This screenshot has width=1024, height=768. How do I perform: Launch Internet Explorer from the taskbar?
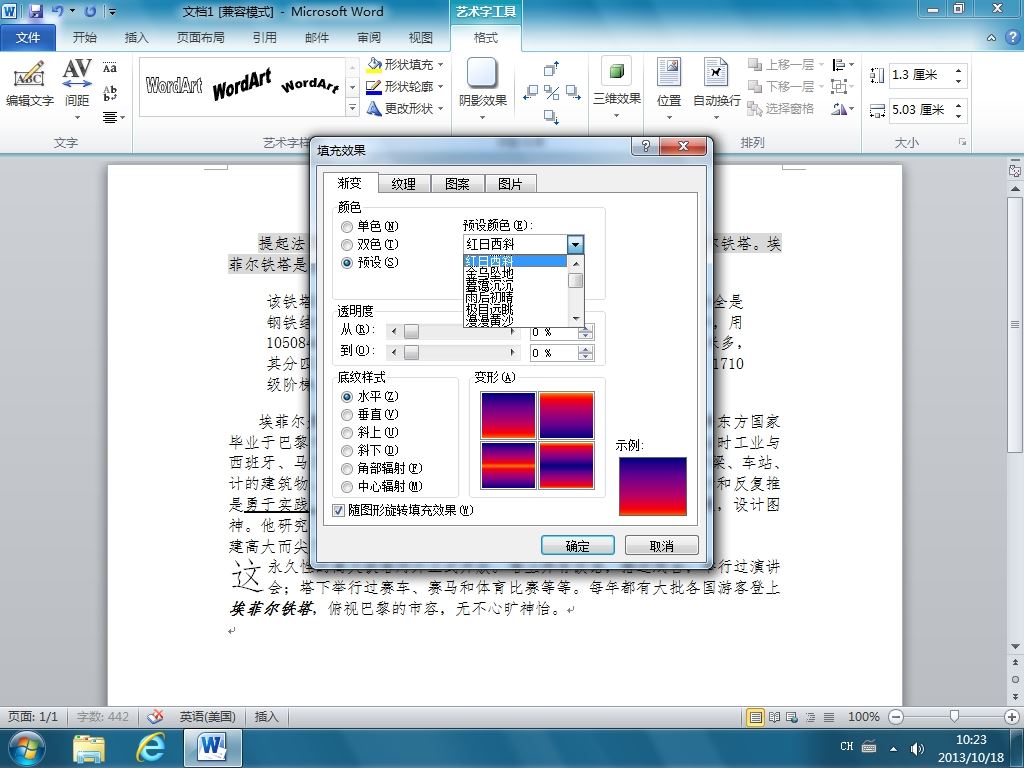pos(150,748)
